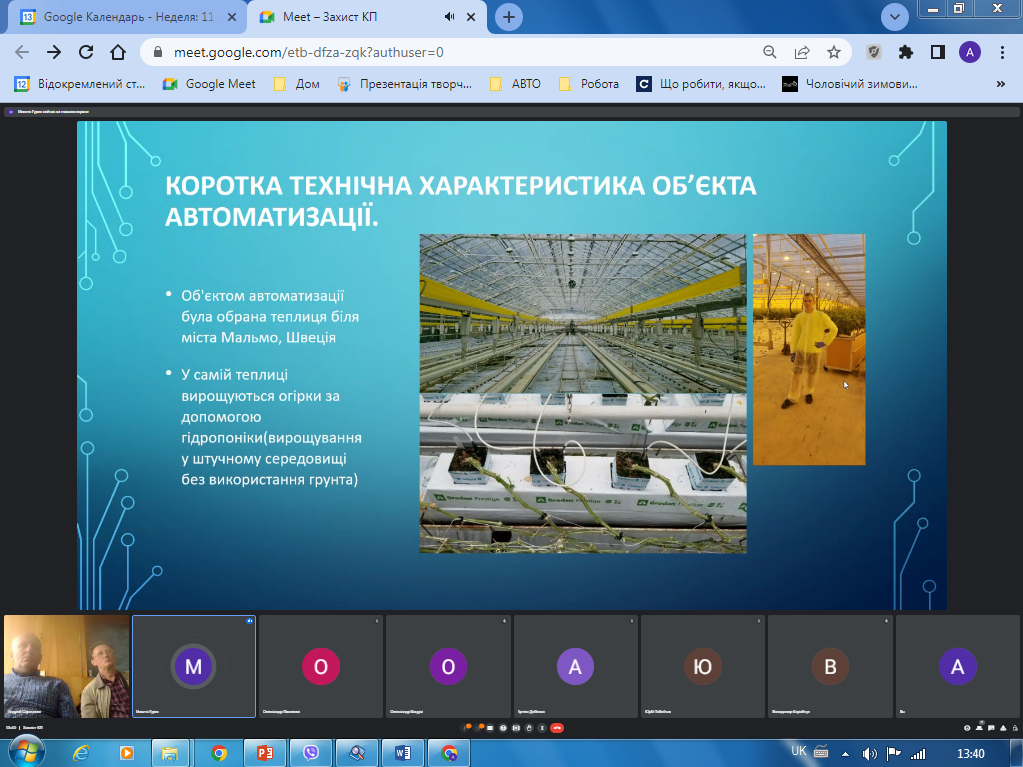Viewport: 1023px width, 767px height.
Task: Open the Робота bookmarks folder
Action: 589,84
